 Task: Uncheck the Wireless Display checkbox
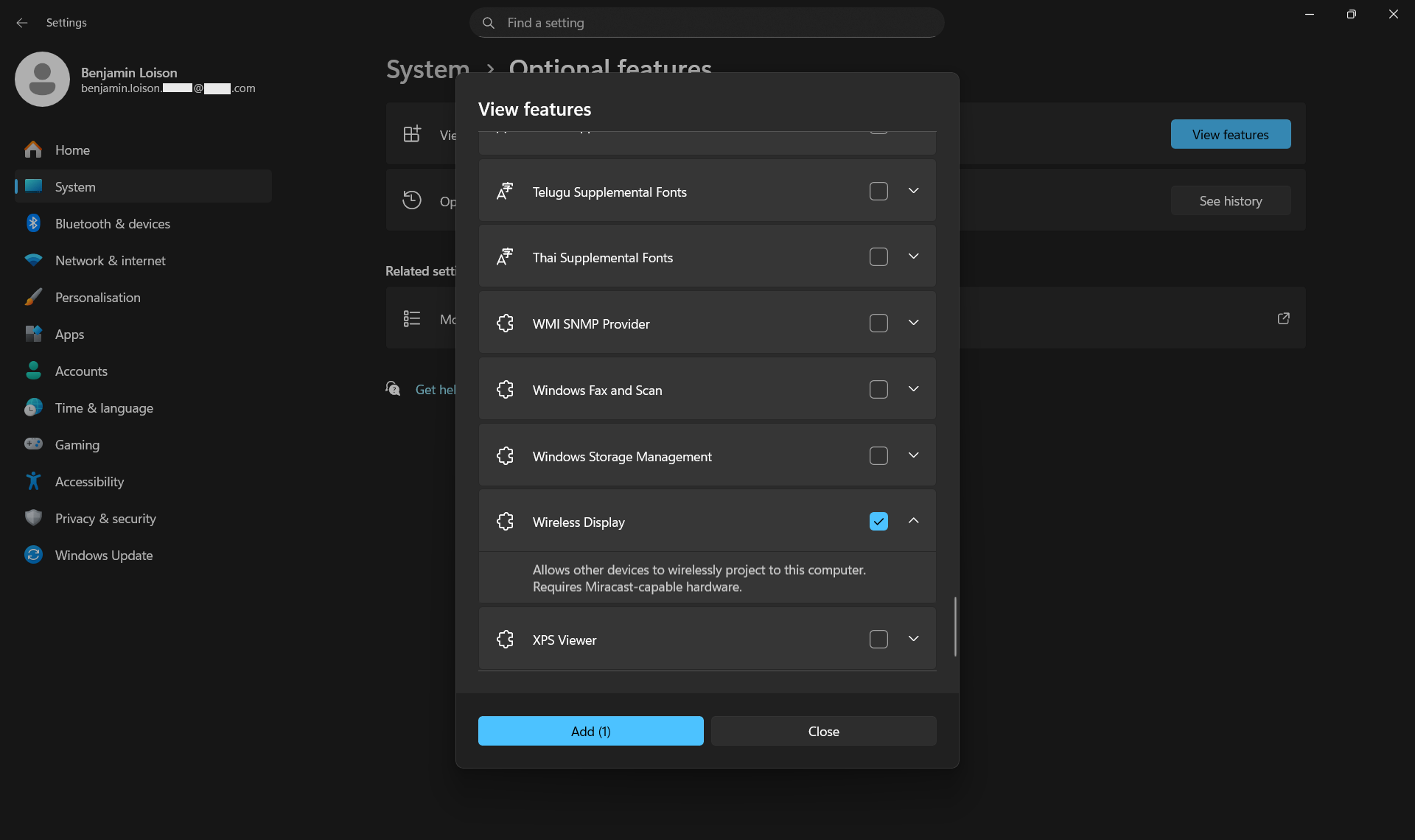point(878,521)
